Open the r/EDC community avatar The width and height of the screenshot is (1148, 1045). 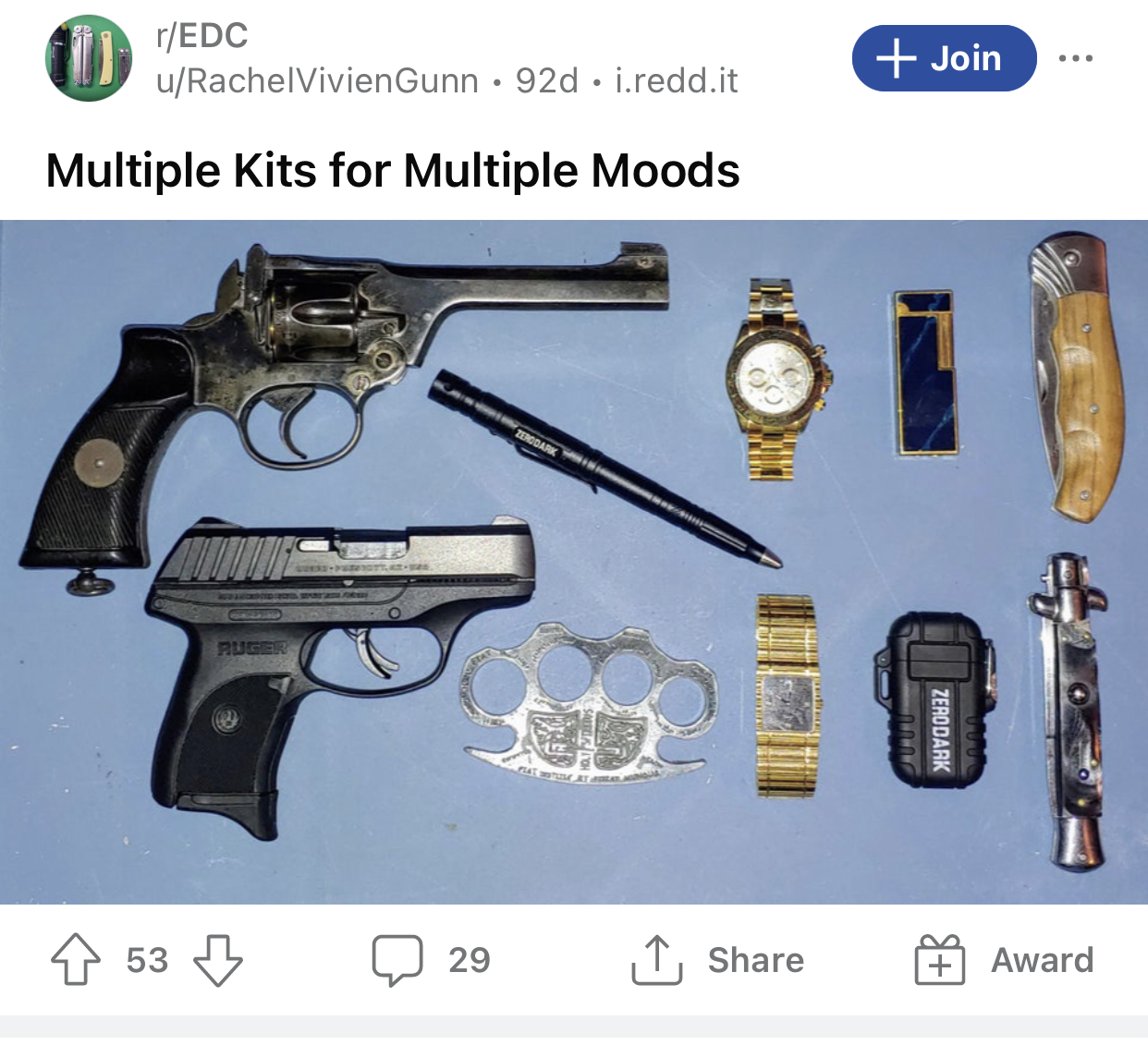pyautogui.click(x=89, y=58)
